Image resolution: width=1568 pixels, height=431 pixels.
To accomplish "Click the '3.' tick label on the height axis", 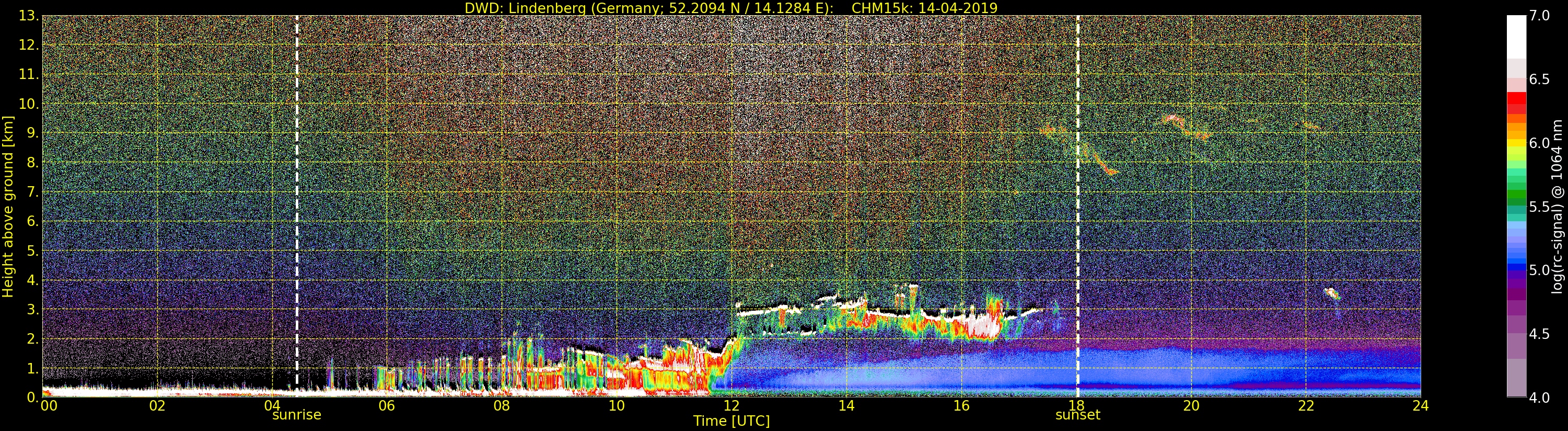I will [33, 310].
